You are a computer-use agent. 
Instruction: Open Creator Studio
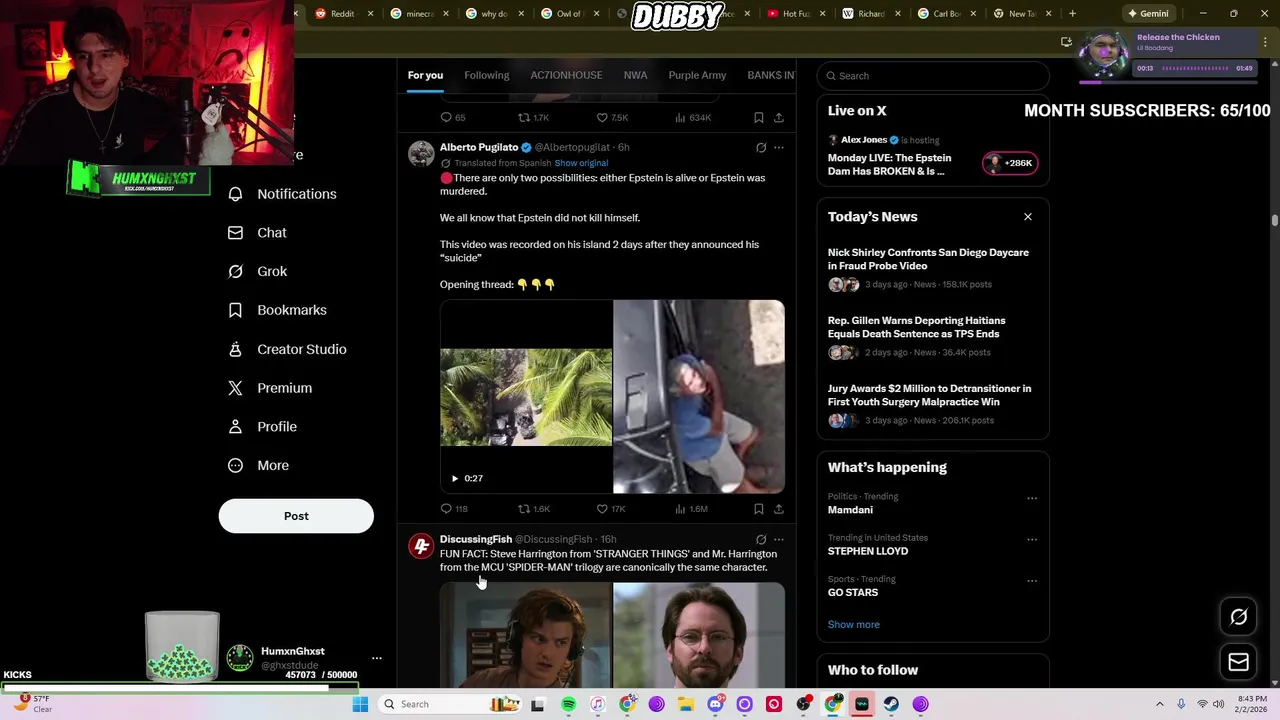coord(287,349)
